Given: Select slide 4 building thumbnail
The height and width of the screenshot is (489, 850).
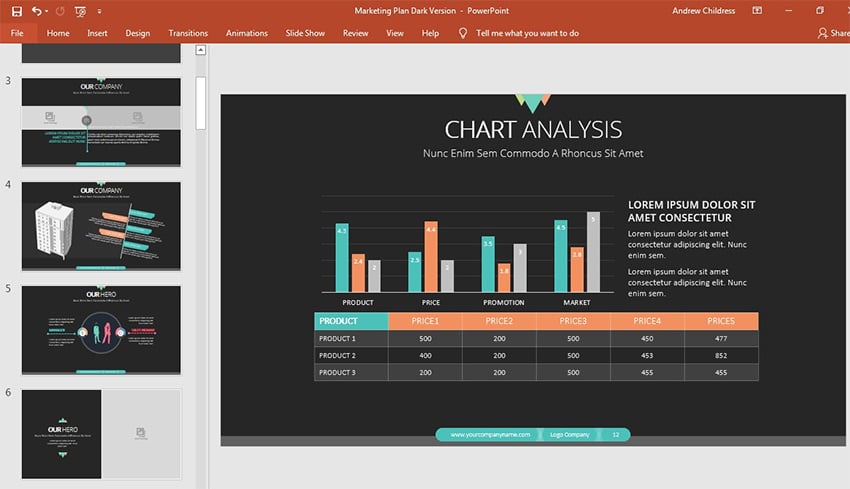Looking at the screenshot, I should click(101, 226).
